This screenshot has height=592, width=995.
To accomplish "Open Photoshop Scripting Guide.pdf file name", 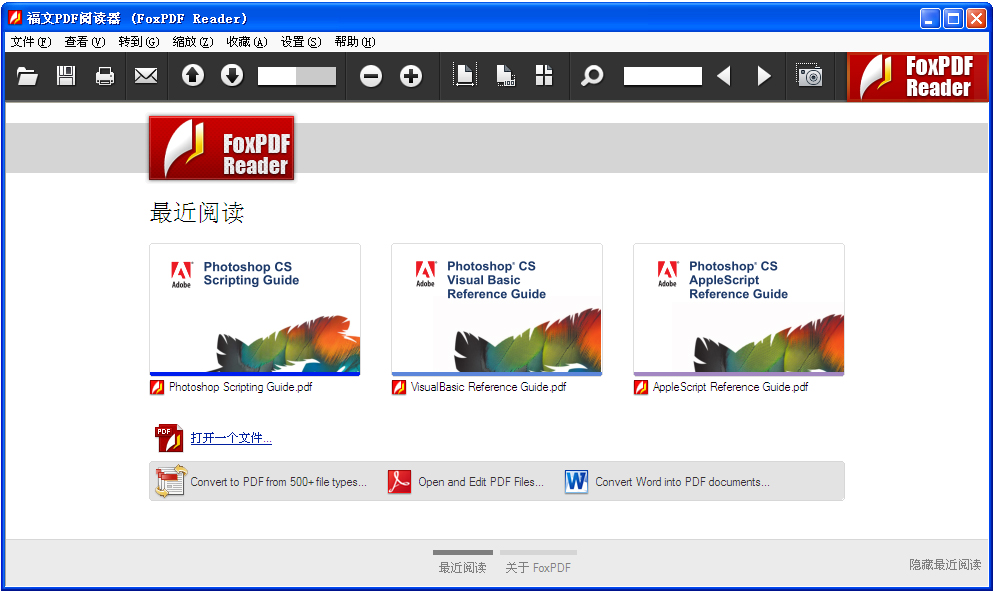I will click(241, 387).
